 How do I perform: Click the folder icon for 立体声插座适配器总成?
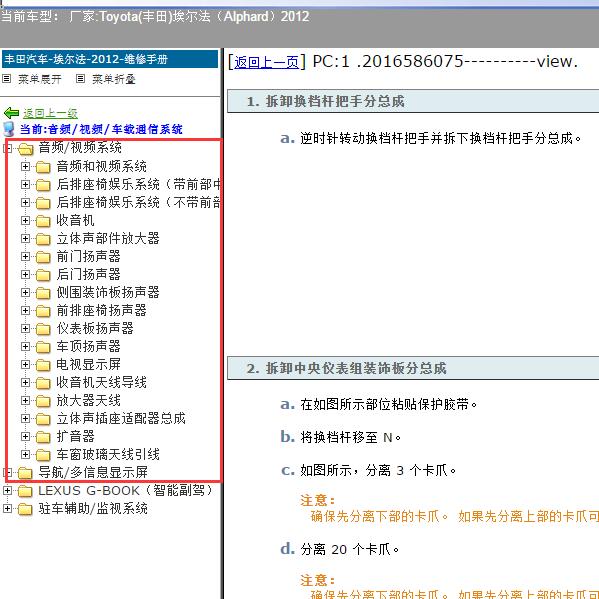click(43, 419)
